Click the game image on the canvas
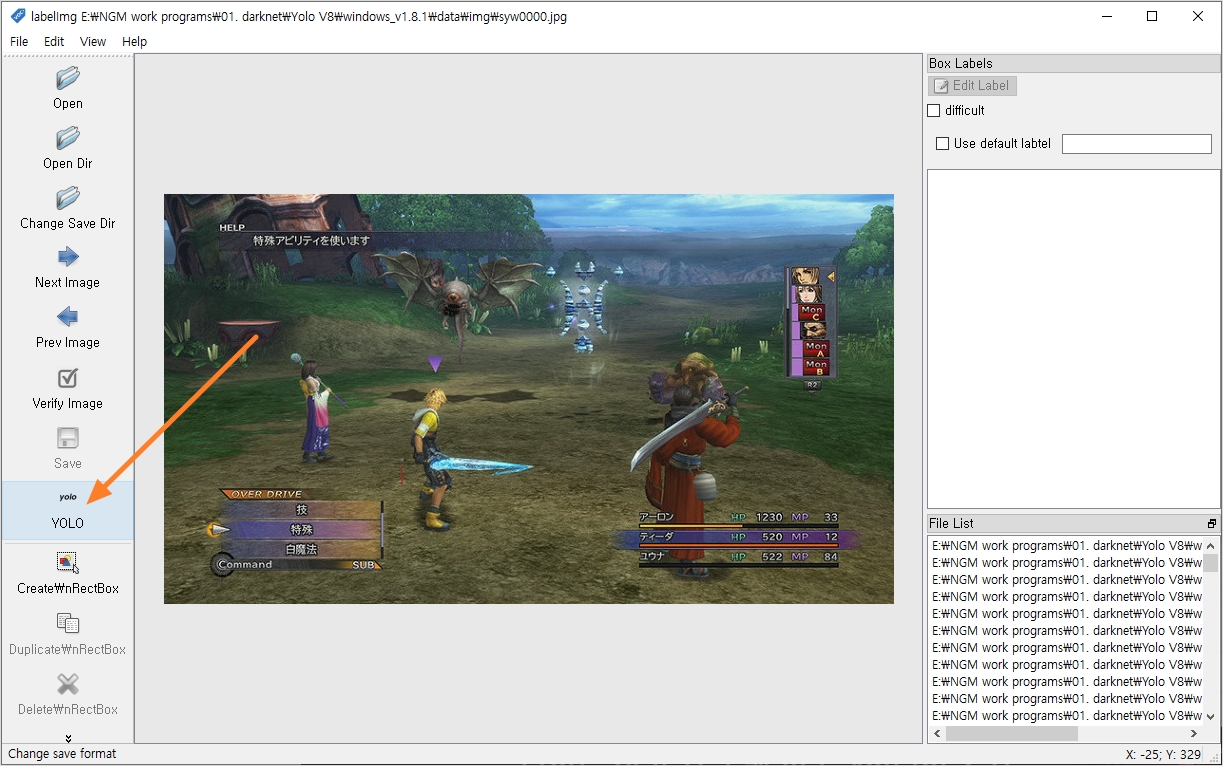 (528, 399)
